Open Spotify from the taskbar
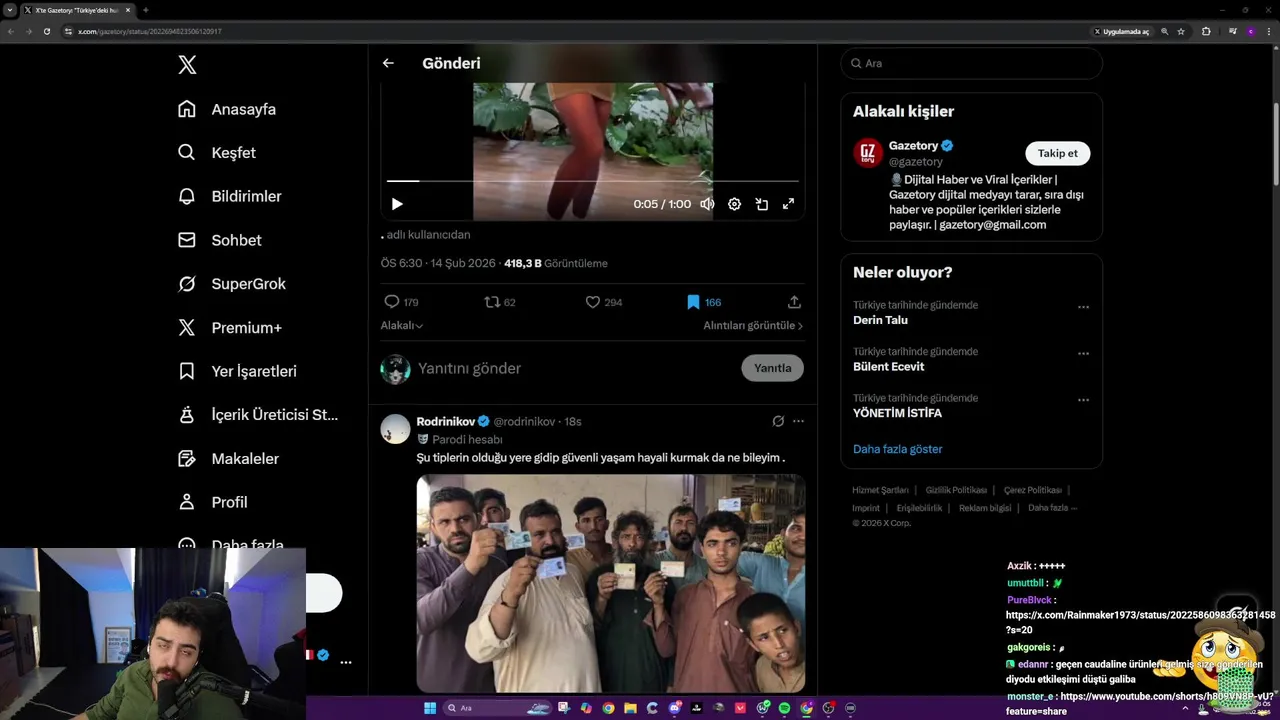The height and width of the screenshot is (720, 1280). [784, 708]
